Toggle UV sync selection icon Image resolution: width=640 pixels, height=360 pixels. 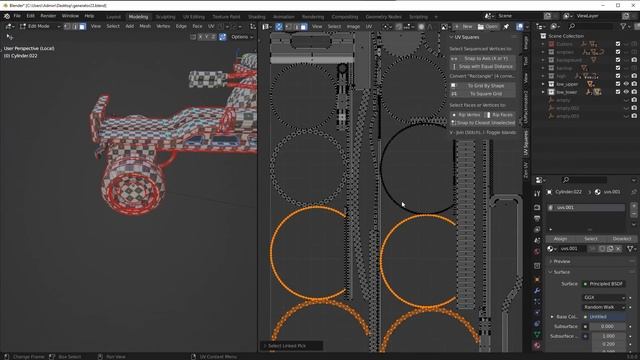(x=279, y=27)
